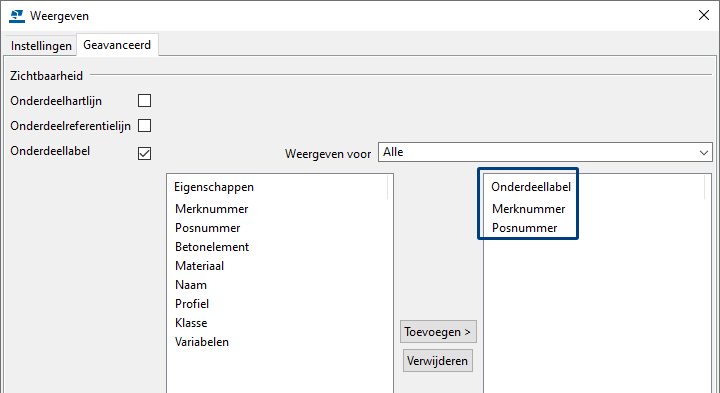Click the Verwijderen button
Screen dimensions: 720x393
tap(438, 361)
